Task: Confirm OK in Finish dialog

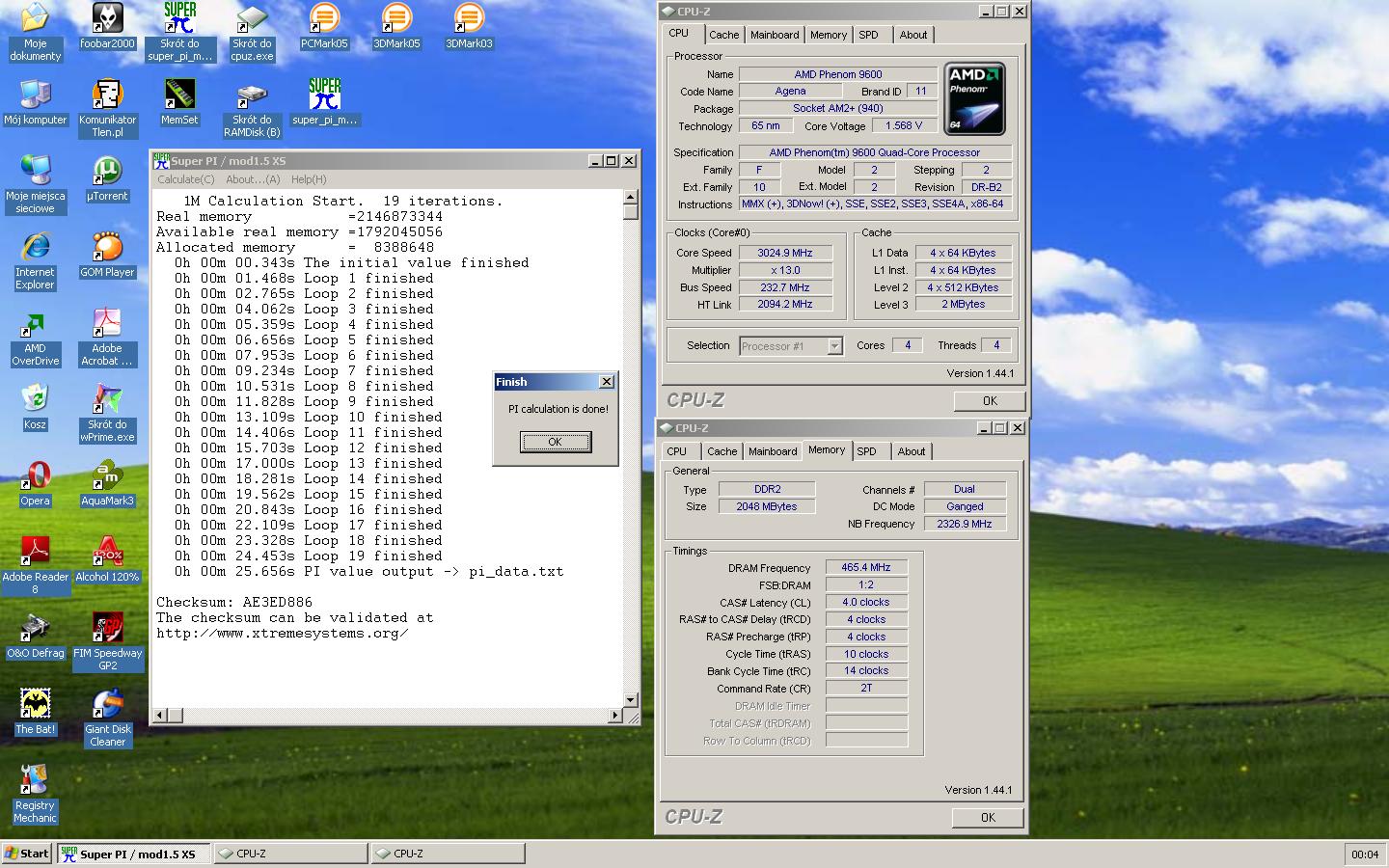Action: 555,442
